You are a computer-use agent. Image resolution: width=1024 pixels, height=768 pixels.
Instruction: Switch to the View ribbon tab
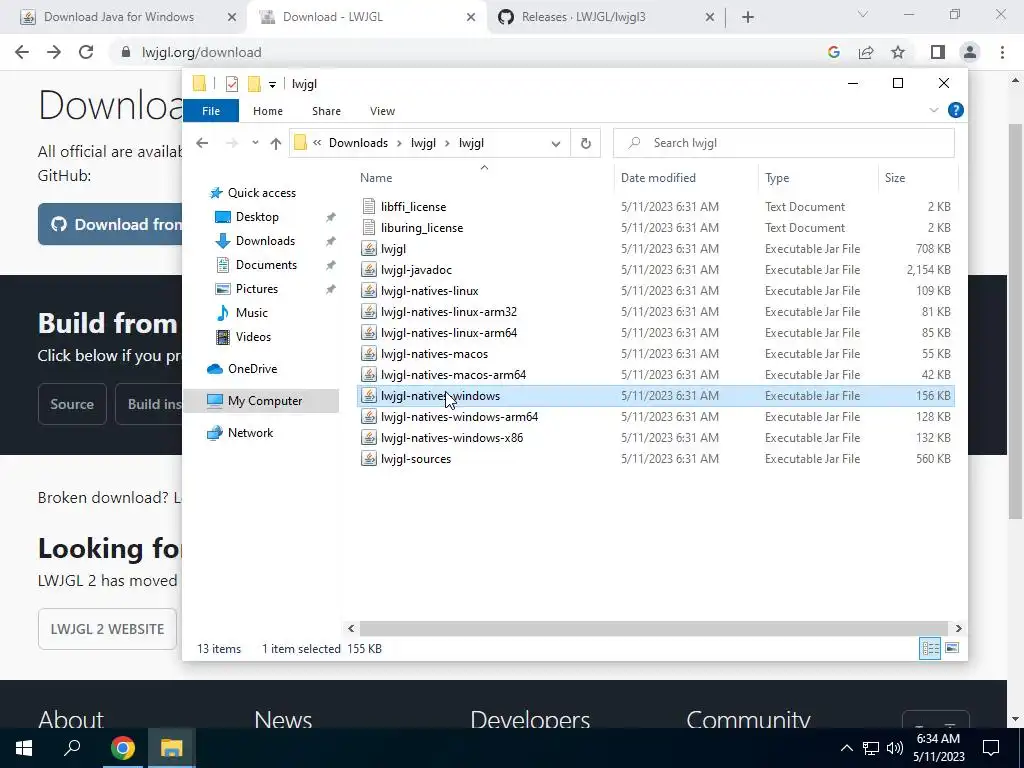click(383, 111)
